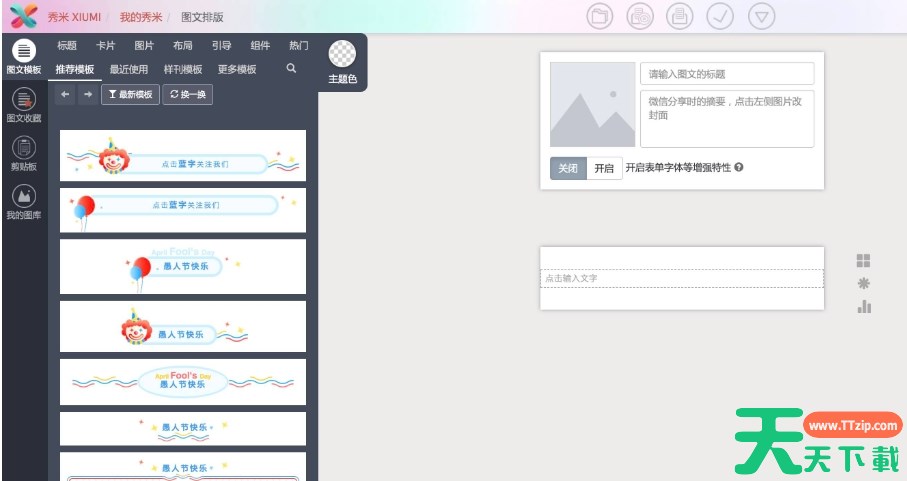Select 关闭 for enhanced features
This screenshot has width=907, height=481.
tap(568, 168)
